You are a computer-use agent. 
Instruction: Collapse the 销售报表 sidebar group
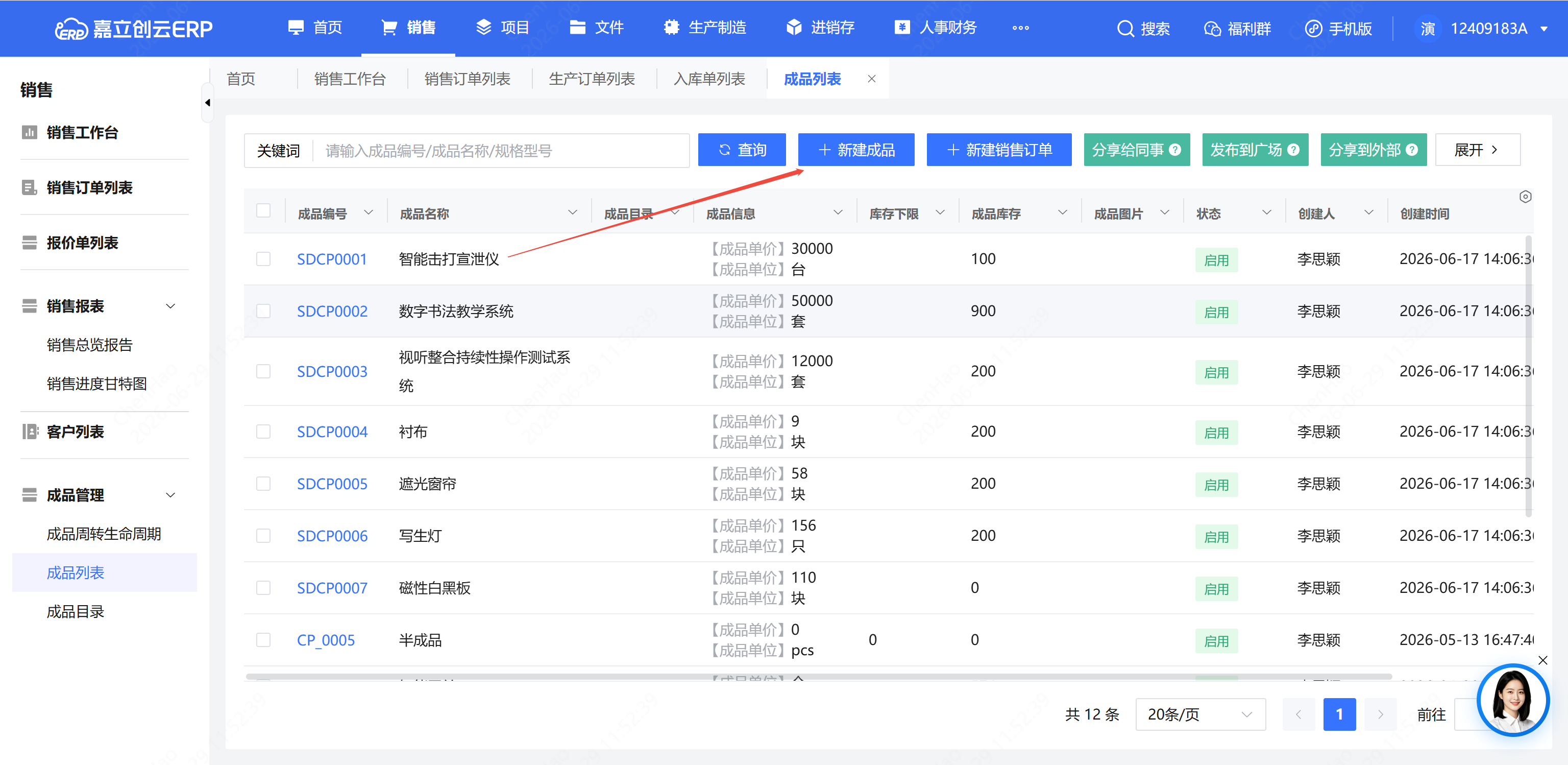tap(171, 306)
